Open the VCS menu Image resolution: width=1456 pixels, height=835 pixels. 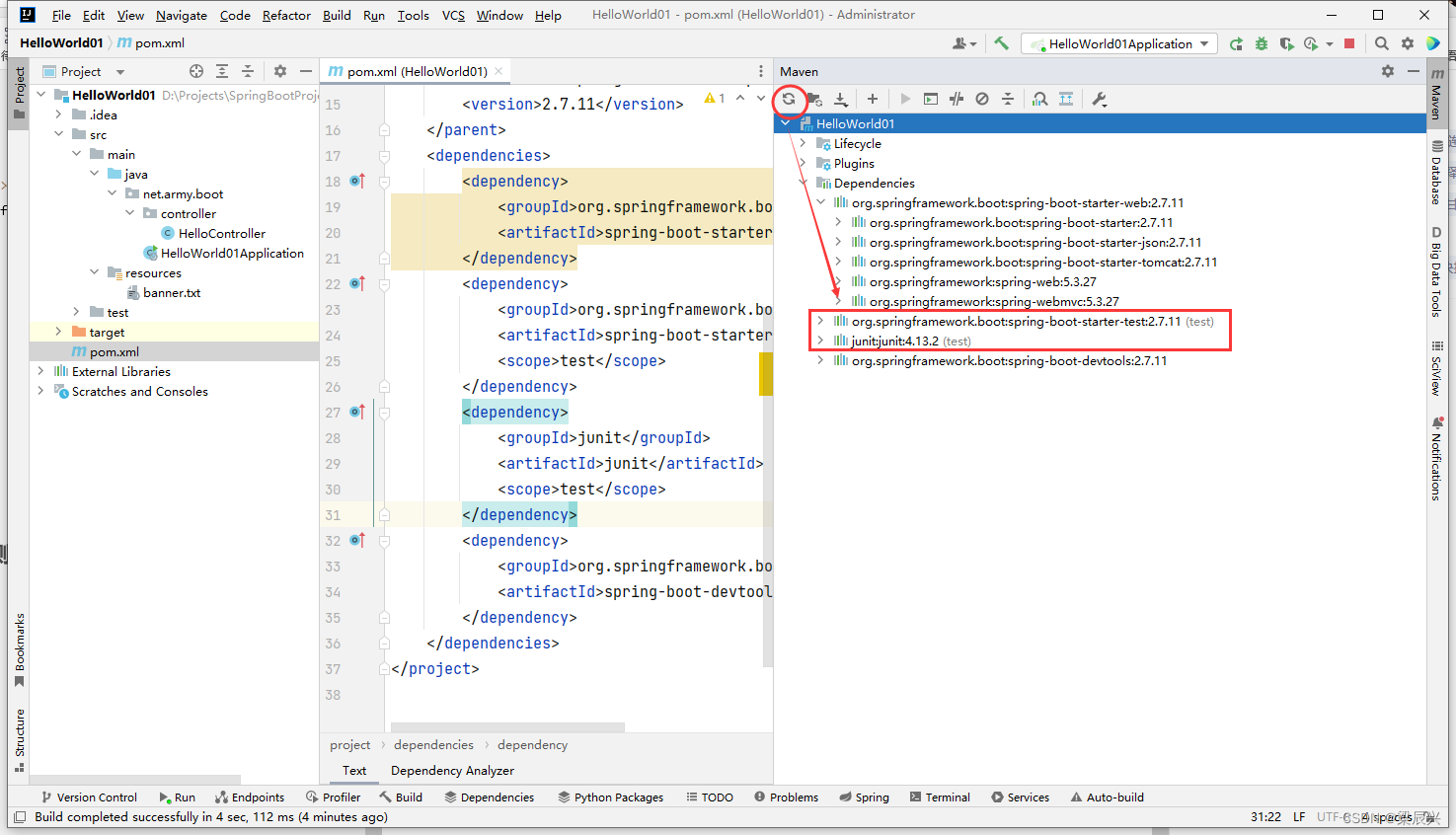(x=453, y=15)
